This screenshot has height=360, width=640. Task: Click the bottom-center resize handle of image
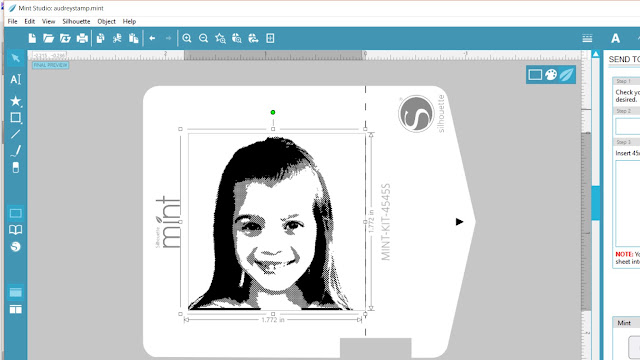273,314
